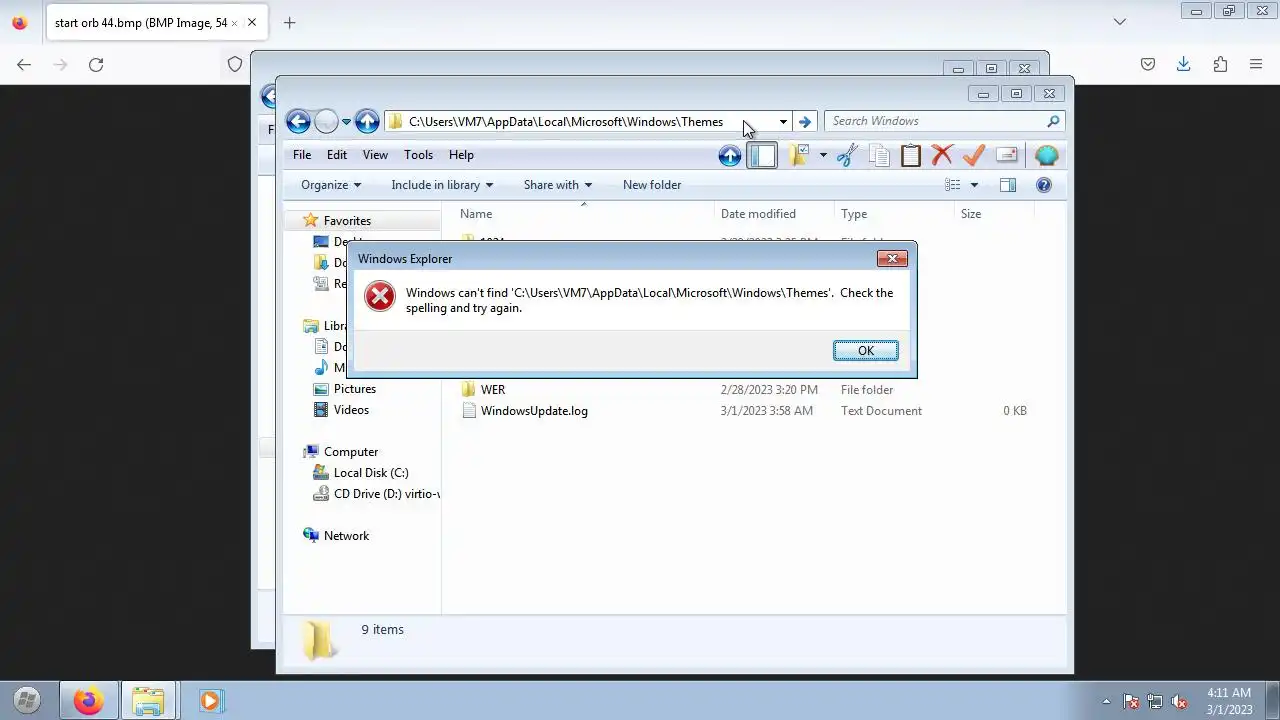The height and width of the screenshot is (720, 1280).
Task: Click the Explorer Up arrow next to address bar
Action: point(367,122)
